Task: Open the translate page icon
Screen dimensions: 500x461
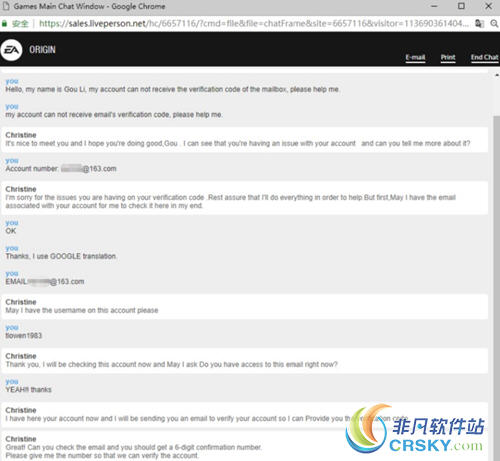Action: [x=479, y=23]
